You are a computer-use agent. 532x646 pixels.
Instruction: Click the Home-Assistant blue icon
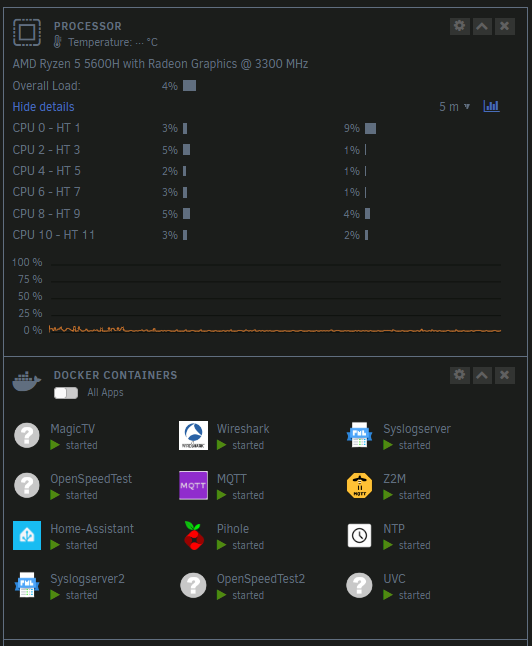click(x=27, y=536)
